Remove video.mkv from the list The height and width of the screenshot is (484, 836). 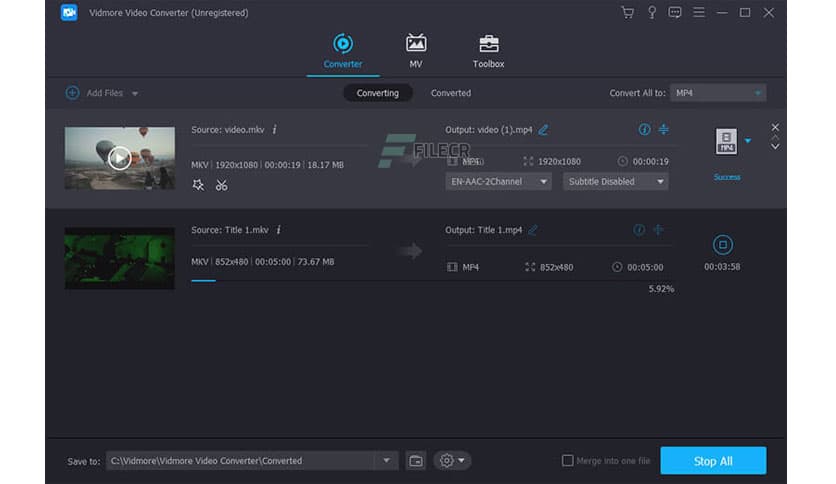click(x=775, y=127)
